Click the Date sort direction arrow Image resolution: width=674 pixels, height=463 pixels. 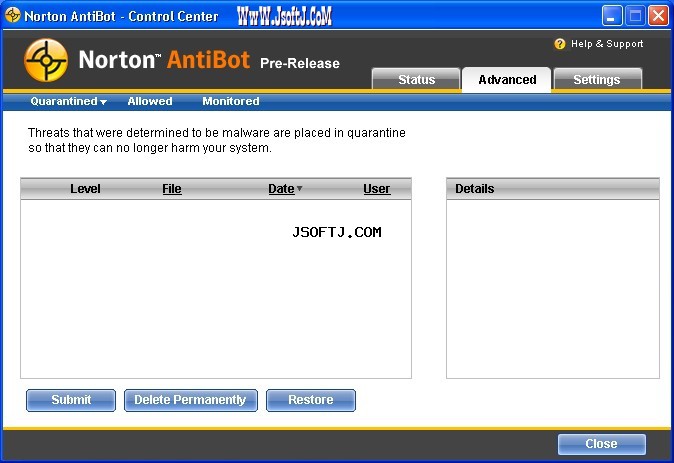click(300, 188)
